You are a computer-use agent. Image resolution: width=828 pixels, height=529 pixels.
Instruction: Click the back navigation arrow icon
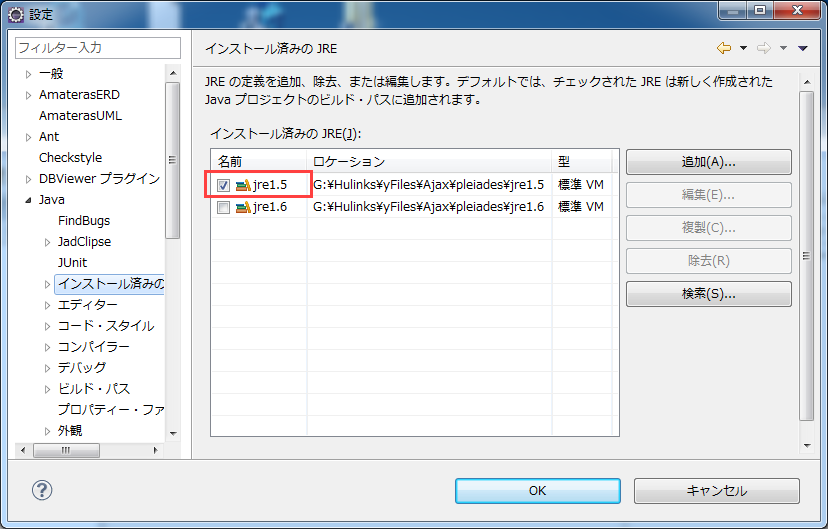coord(723,48)
